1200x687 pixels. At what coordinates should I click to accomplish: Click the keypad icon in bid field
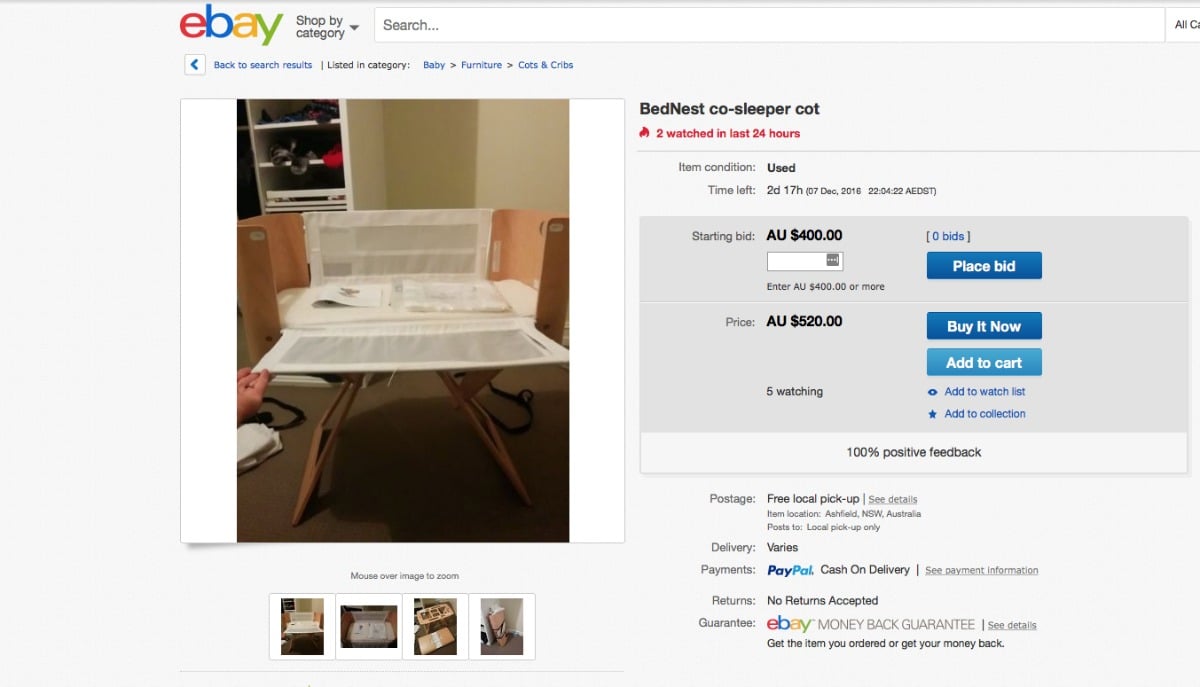[x=834, y=260]
